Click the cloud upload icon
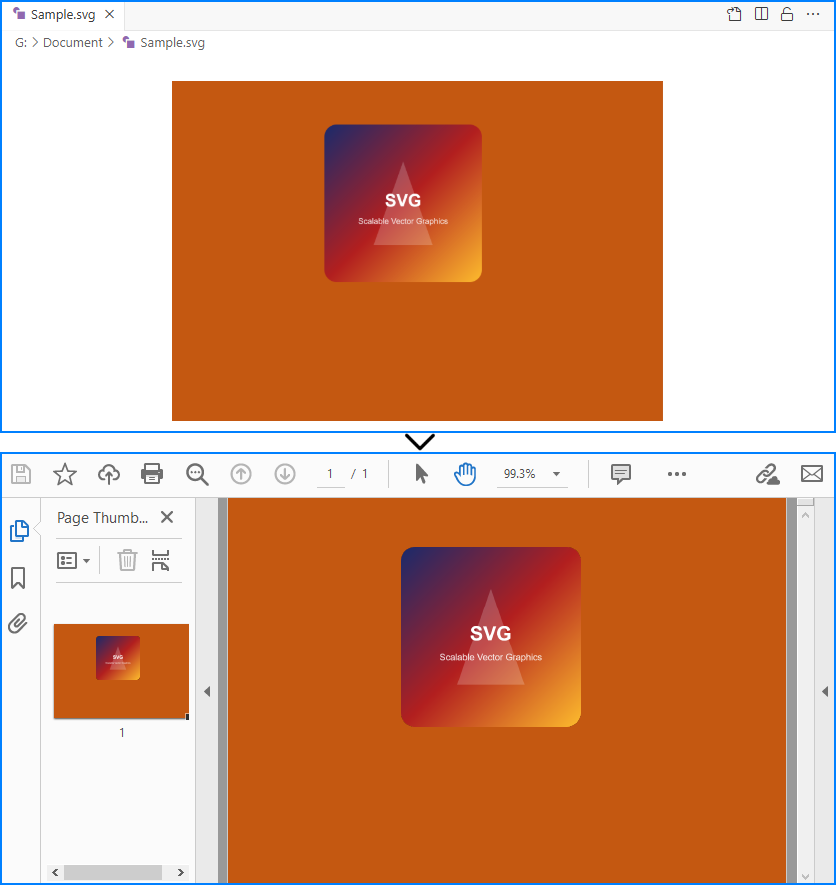This screenshot has width=836, height=885. 109,474
